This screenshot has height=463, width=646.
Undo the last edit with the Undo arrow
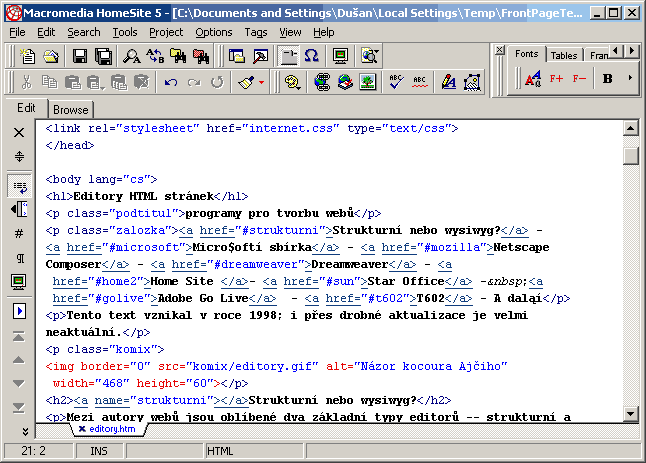171,82
